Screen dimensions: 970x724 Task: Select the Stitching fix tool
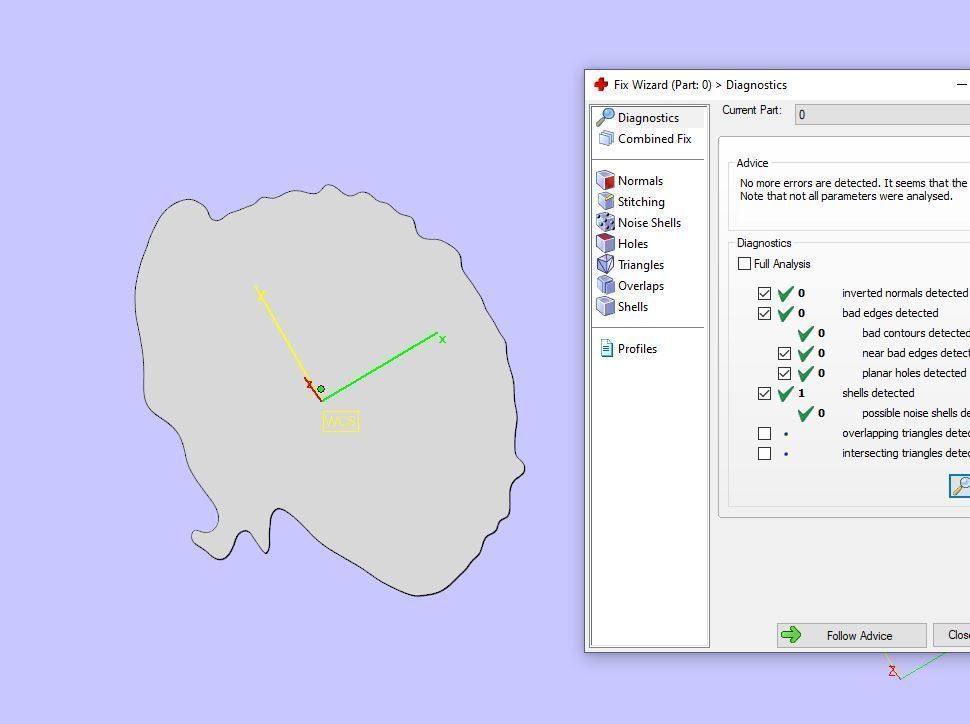(x=630, y=202)
